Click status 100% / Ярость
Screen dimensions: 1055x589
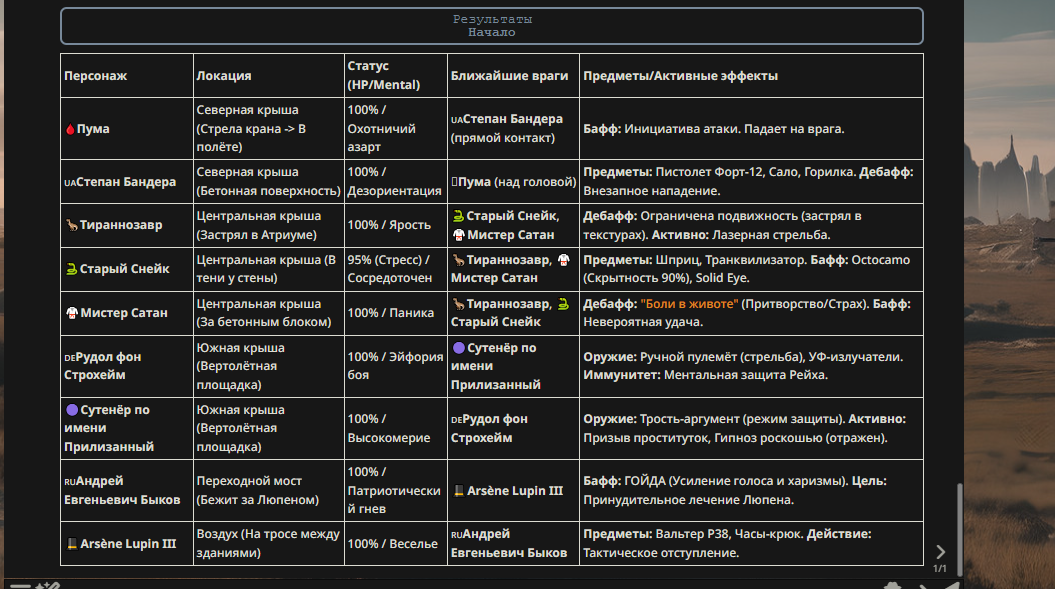tap(389, 225)
